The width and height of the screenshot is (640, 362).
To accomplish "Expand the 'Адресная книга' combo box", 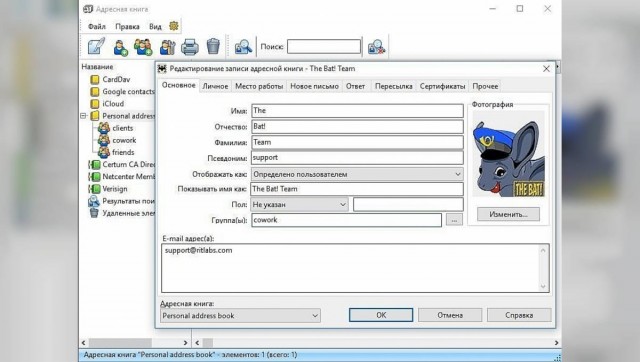I will click(x=240, y=315).
